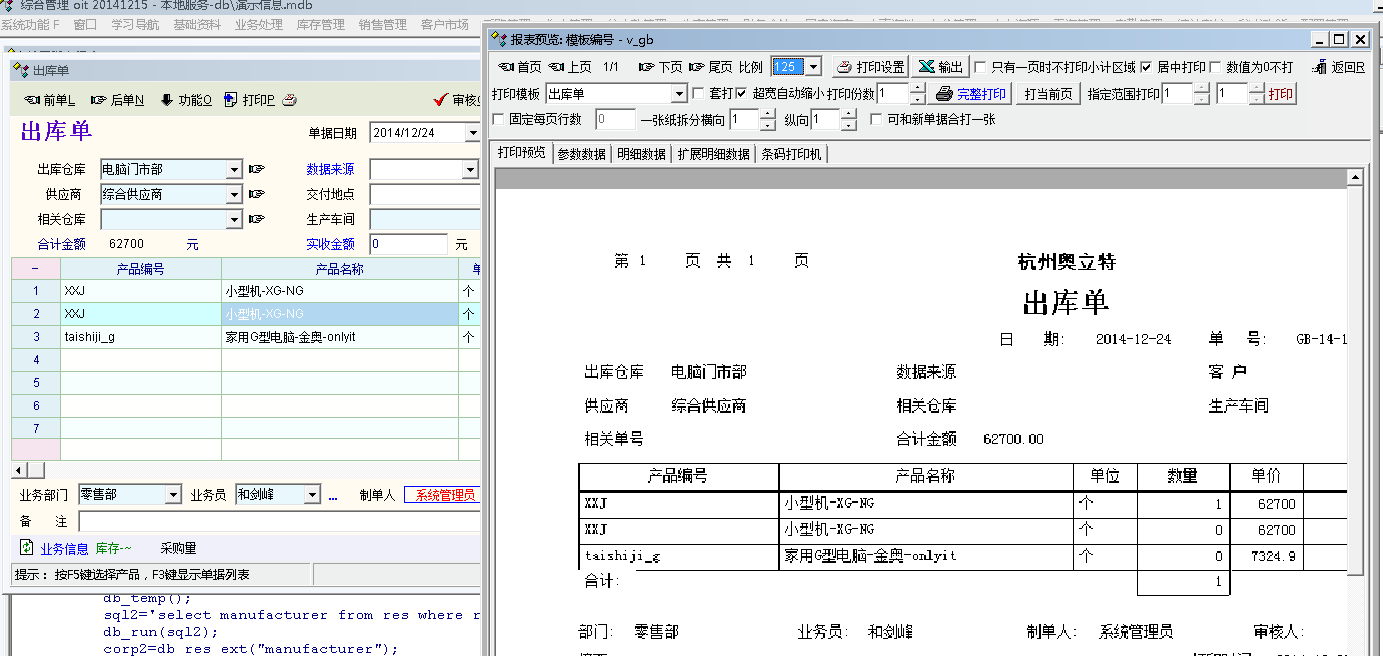Screen dimensions: 1383x656
Task: Open the 供应商 supplier dropdown
Action: point(234,194)
